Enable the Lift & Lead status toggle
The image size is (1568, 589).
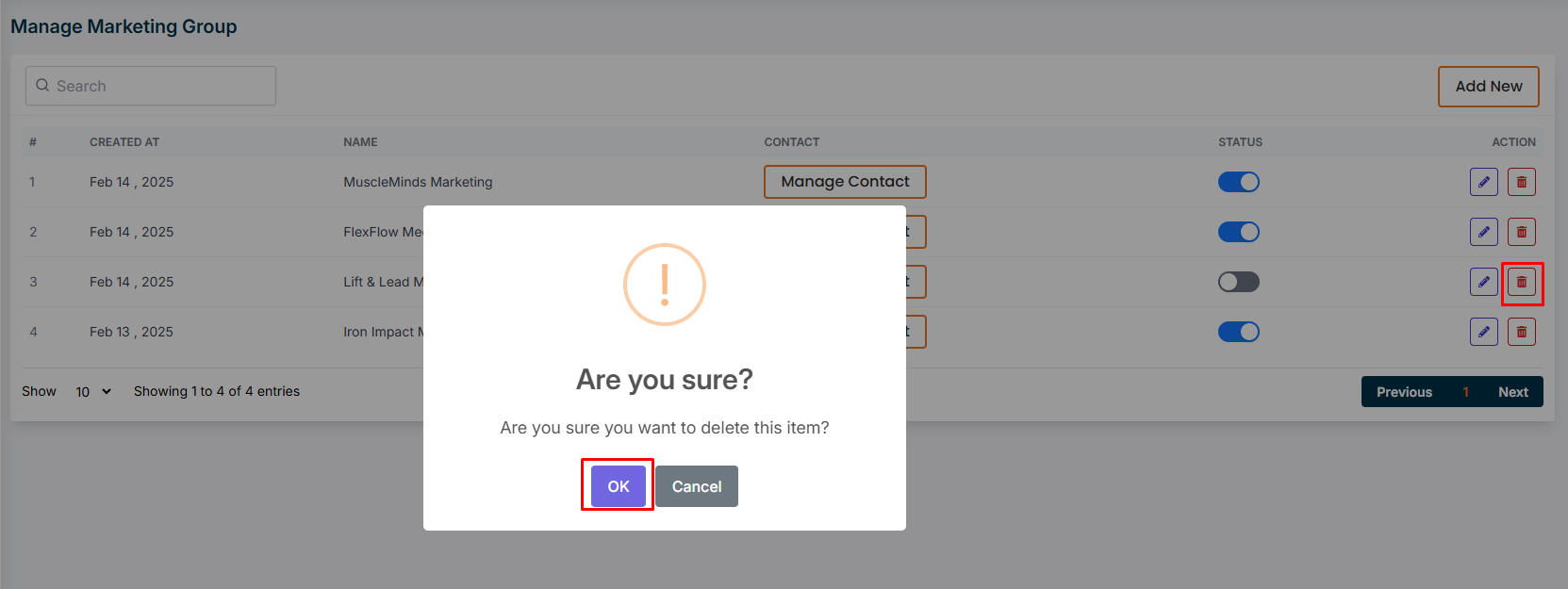tap(1238, 282)
